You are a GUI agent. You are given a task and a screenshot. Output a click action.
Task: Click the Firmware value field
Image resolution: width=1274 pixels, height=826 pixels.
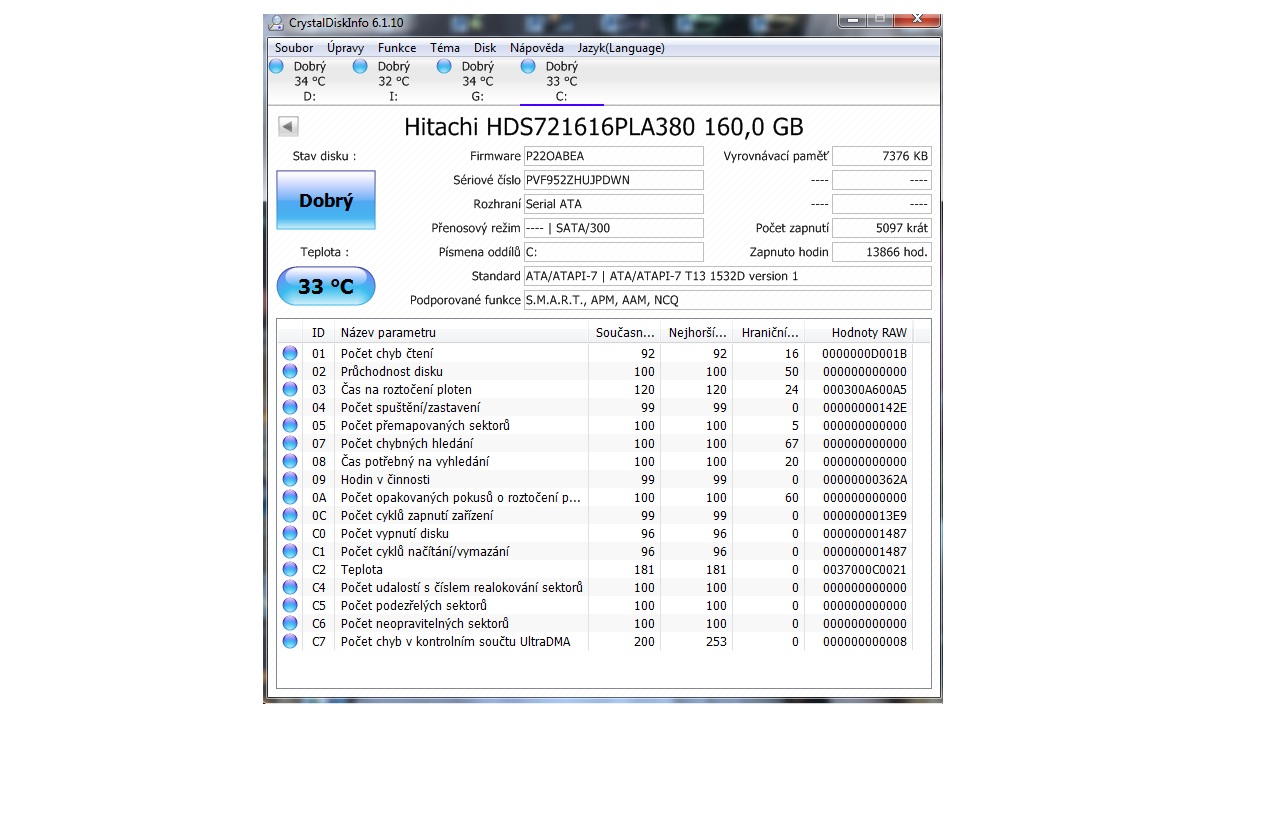(613, 156)
